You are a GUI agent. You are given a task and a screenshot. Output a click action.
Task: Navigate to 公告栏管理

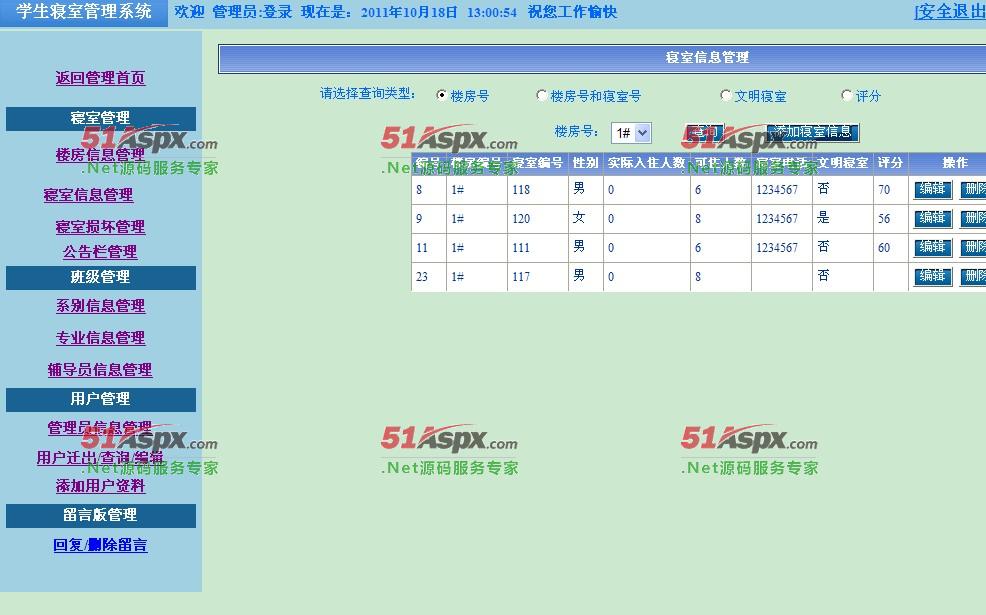click(100, 252)
